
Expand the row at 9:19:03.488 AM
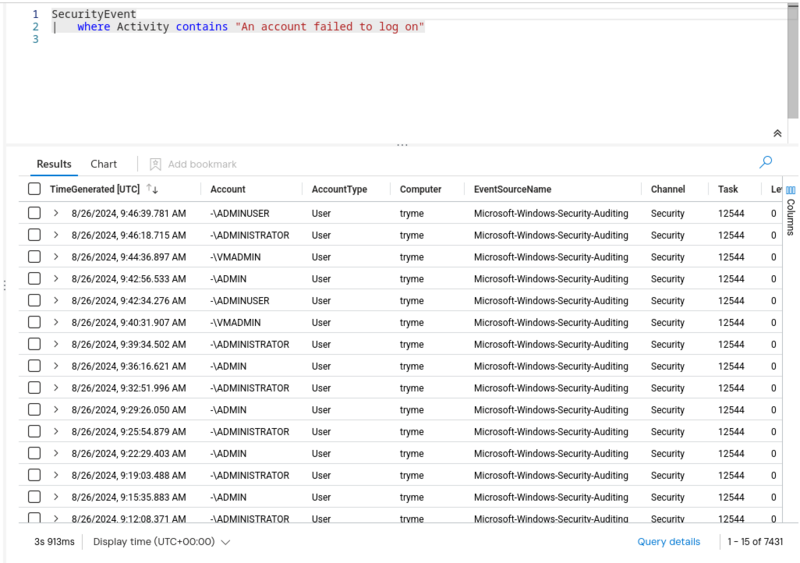click(56, 475)
